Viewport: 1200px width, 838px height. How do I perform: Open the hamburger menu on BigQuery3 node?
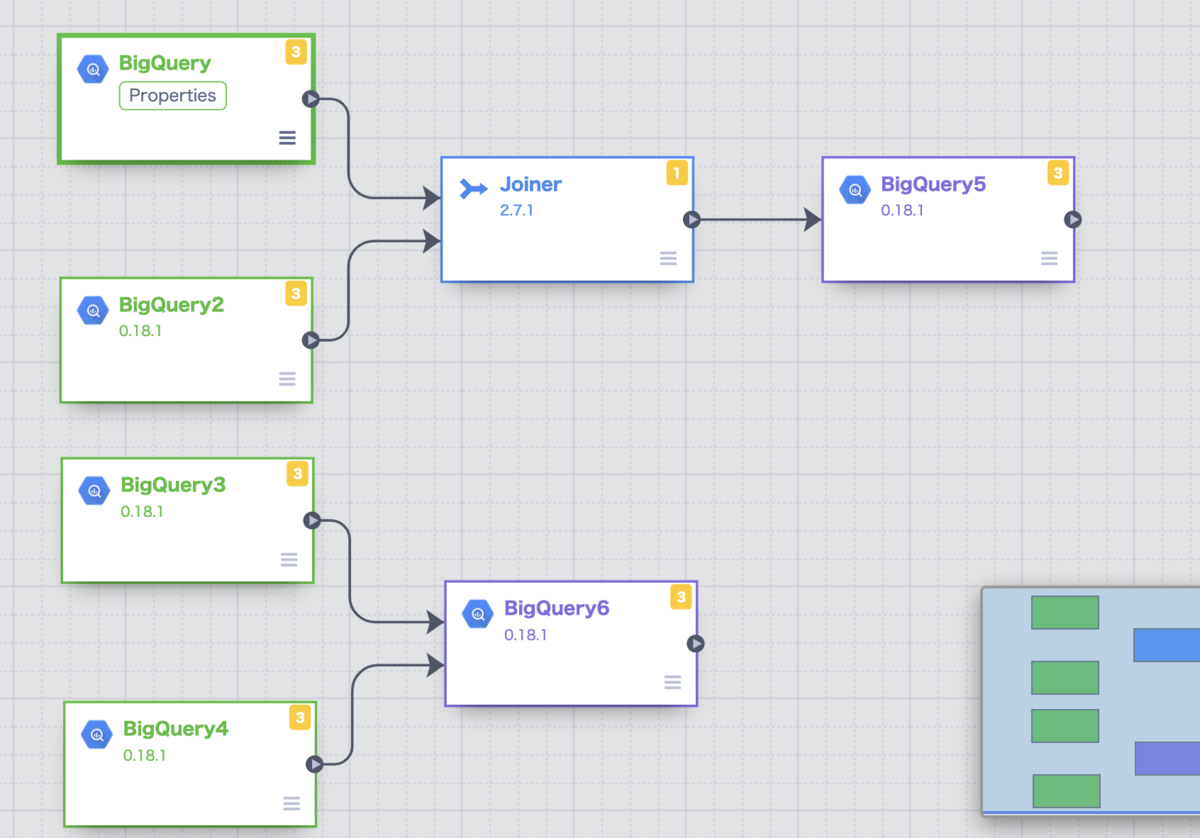[x=289, y=559]
